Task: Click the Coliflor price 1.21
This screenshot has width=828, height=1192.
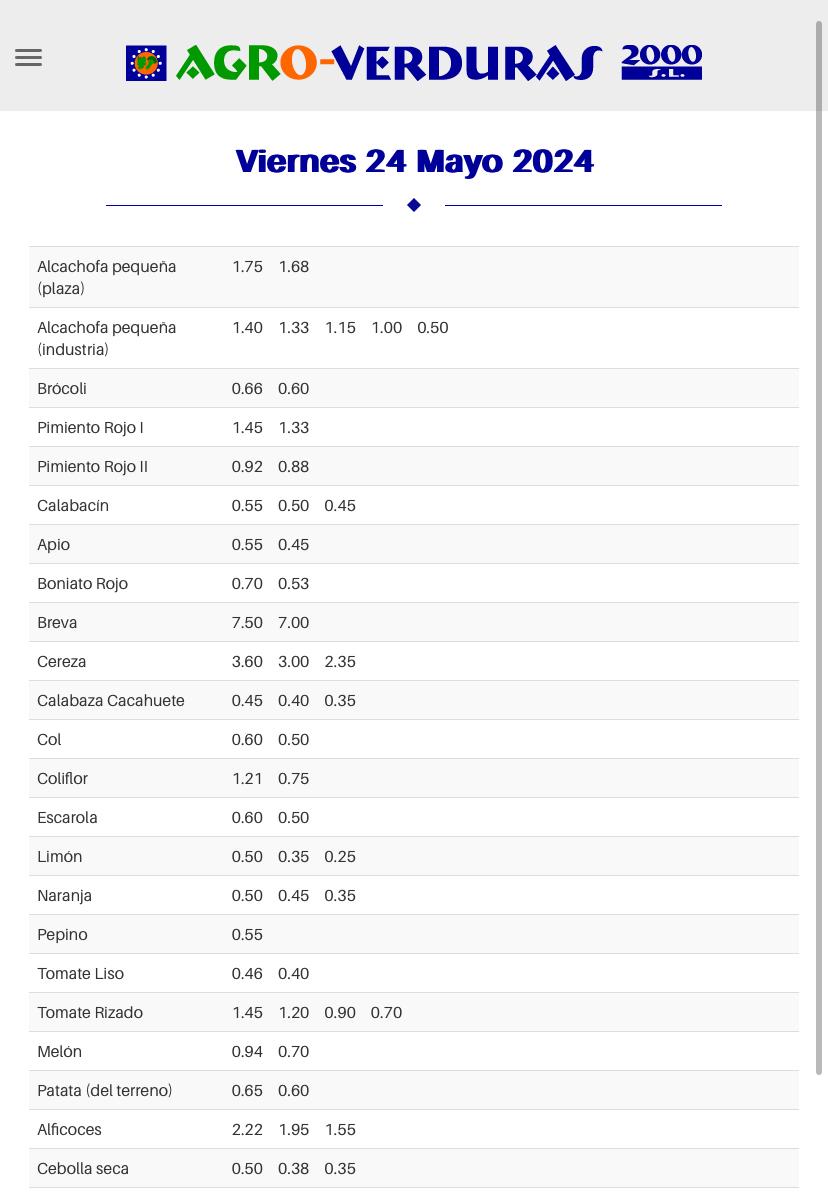Action: pos(247,778)
